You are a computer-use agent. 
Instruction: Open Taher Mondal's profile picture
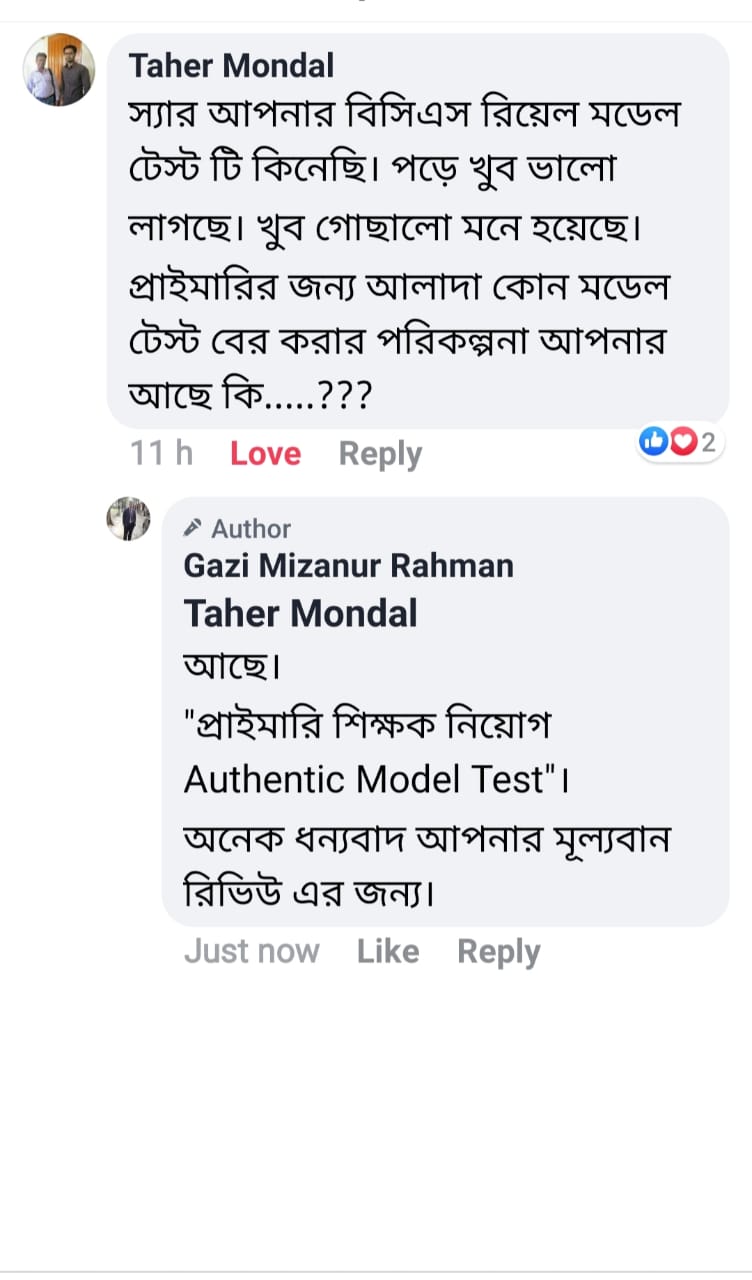pos(59,70)
